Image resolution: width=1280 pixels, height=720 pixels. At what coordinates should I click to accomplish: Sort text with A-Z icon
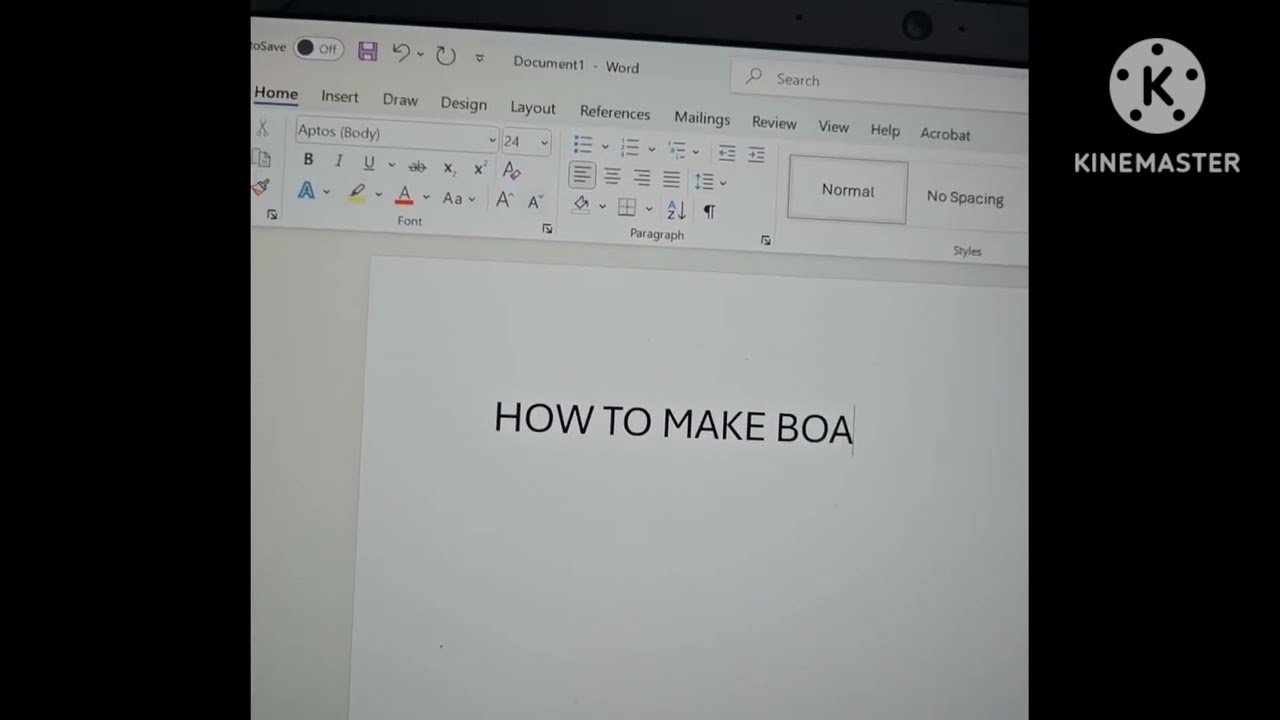click(x=676, y=210)
